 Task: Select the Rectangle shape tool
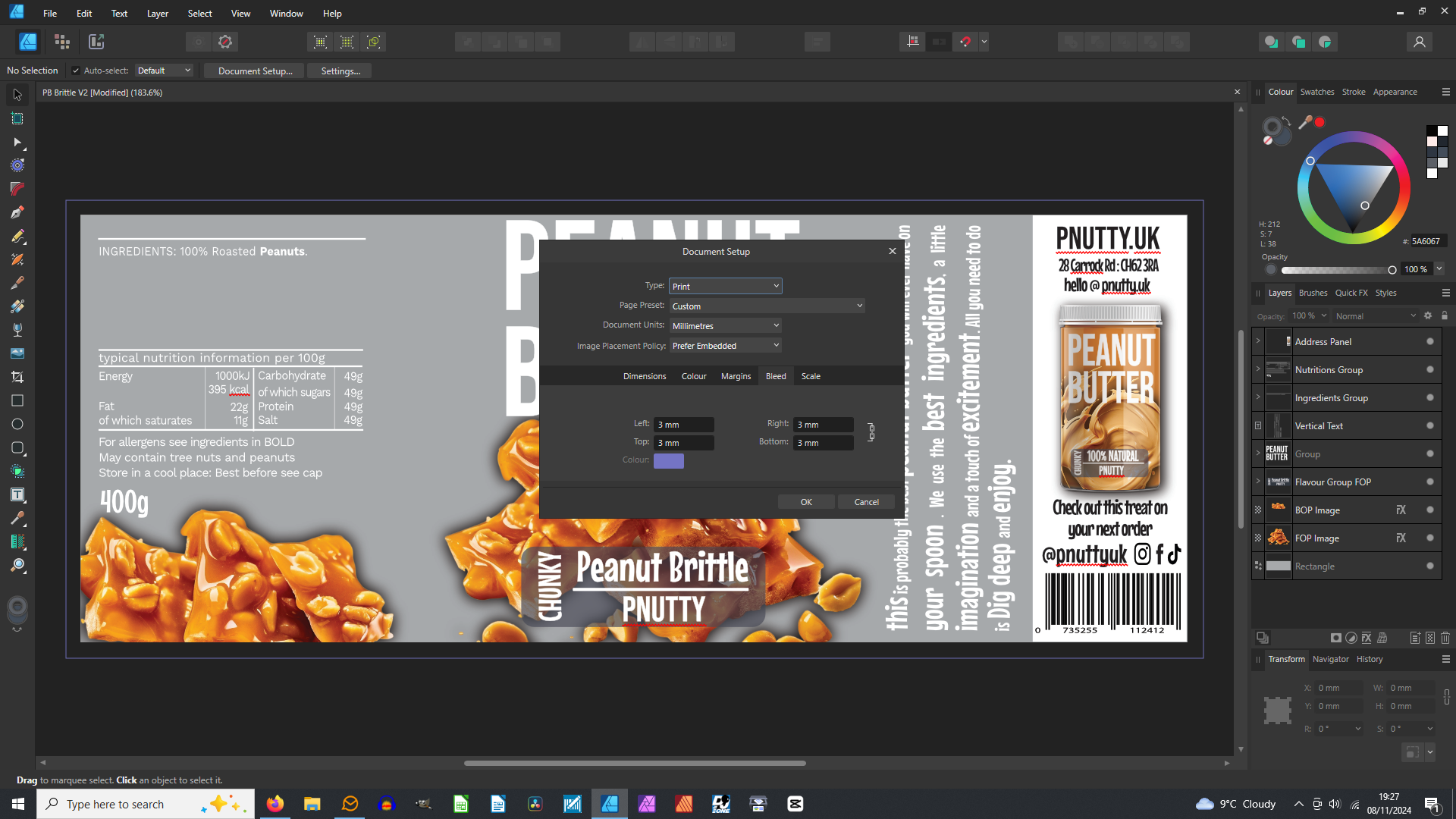17,400
